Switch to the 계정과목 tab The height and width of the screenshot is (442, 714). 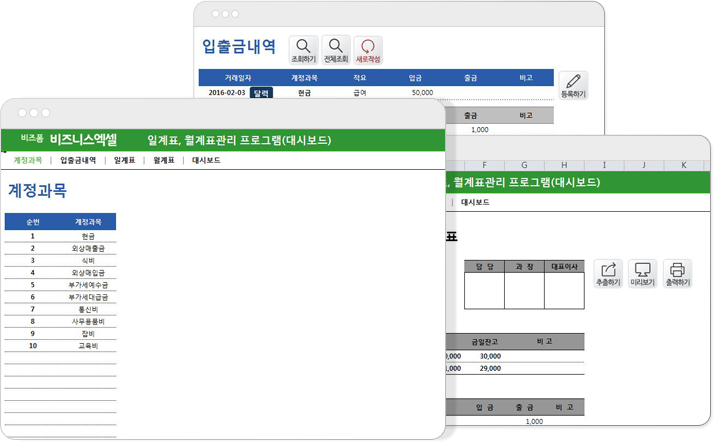tap(28, 160)
